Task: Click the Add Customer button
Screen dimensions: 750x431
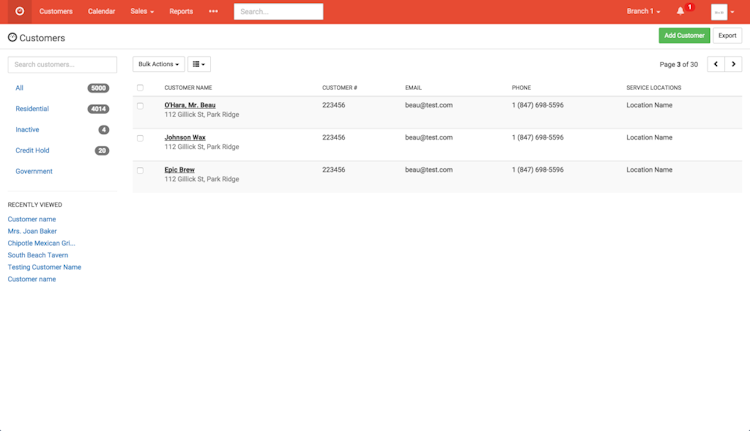Action: 684,35
